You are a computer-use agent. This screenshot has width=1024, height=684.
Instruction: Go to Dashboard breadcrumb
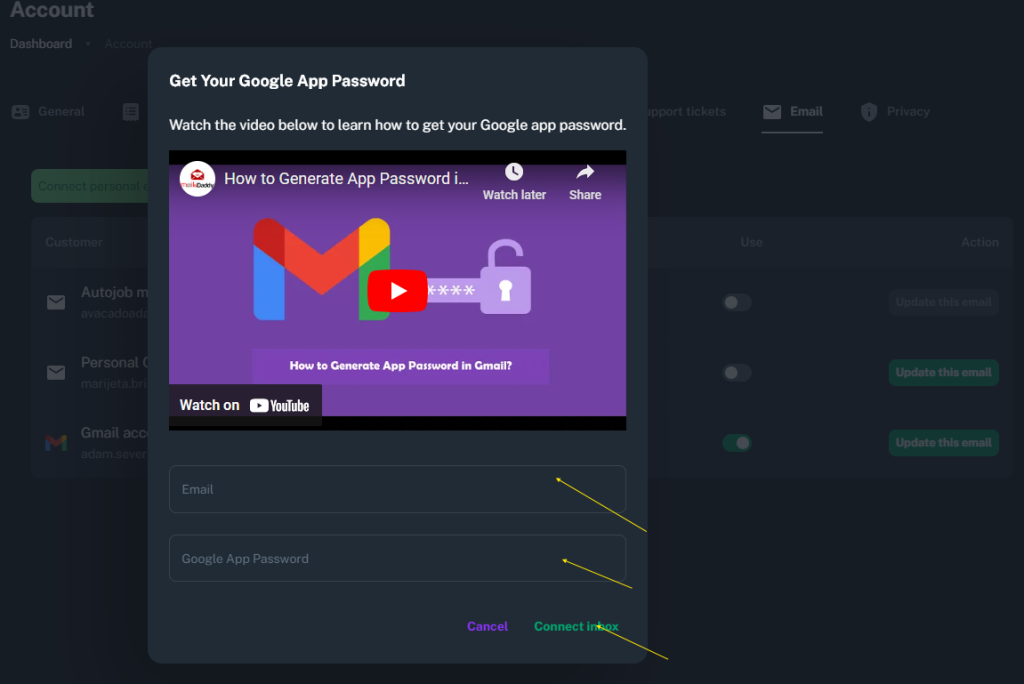tap(41, 44)
